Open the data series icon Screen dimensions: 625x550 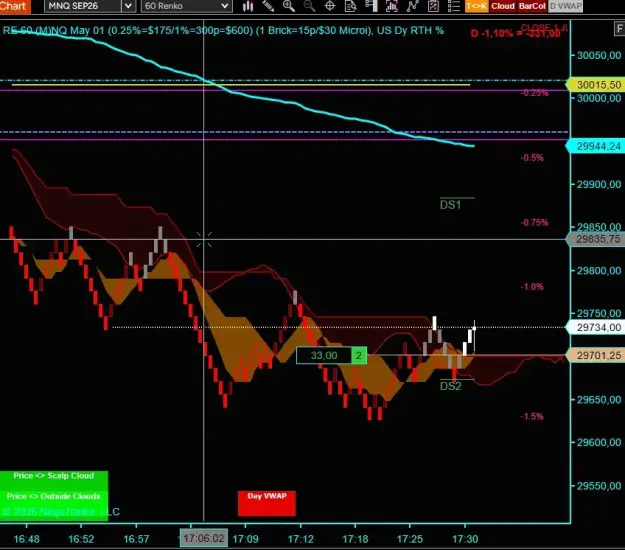[392, 6]
